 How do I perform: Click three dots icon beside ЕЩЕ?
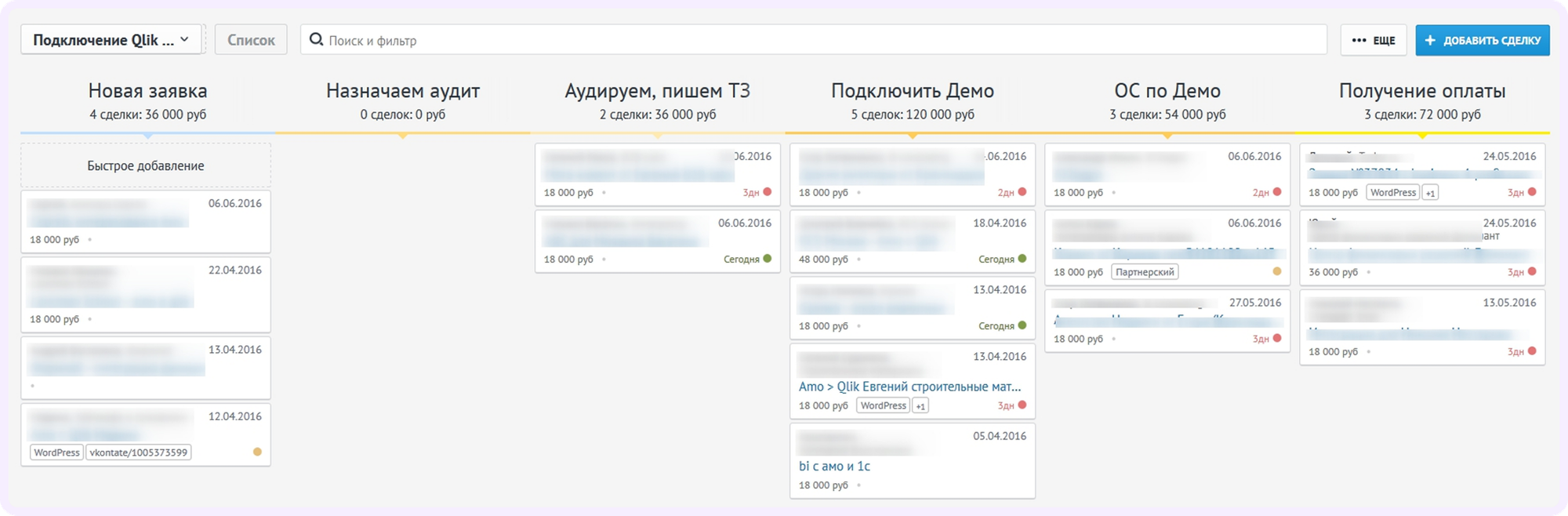click(x=1359, y=40)
